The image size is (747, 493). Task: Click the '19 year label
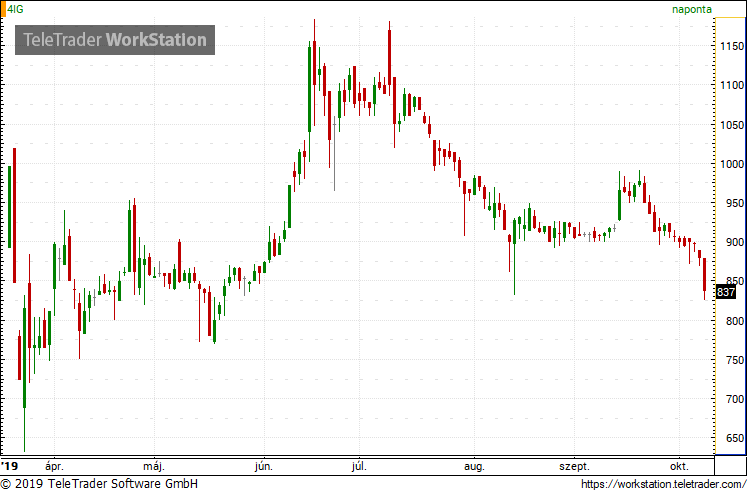coord(9,466)
